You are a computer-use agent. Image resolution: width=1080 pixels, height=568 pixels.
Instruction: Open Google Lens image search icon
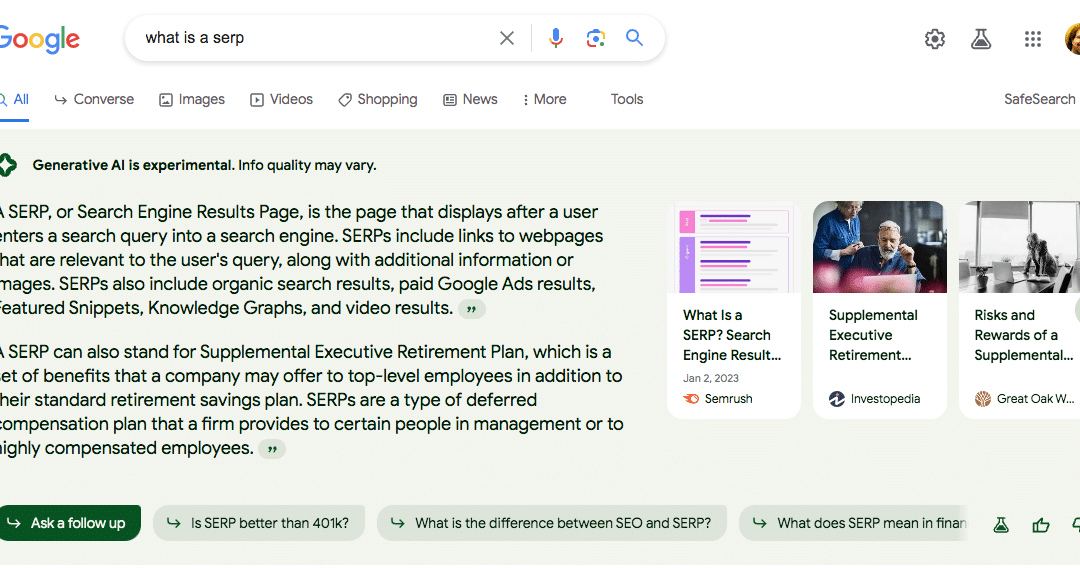596,38
